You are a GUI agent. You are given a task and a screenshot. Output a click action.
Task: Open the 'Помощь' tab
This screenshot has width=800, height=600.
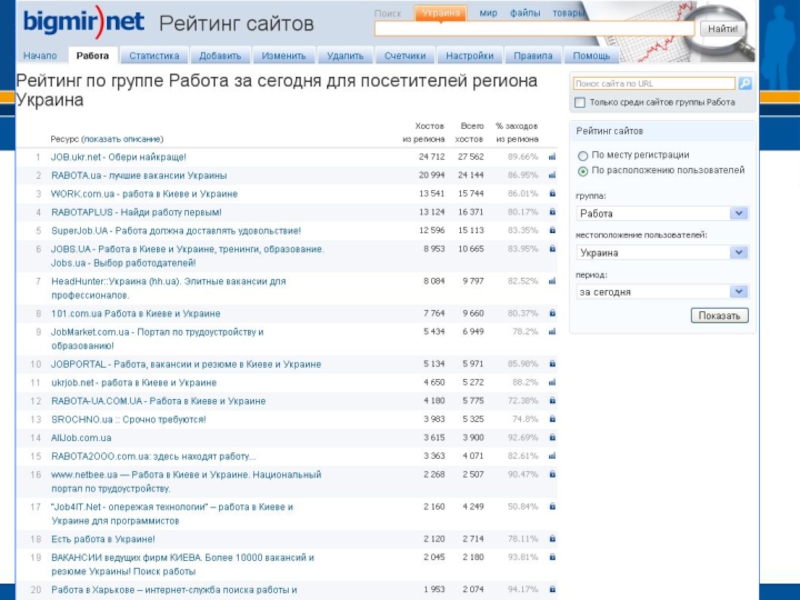coord(591,56)
